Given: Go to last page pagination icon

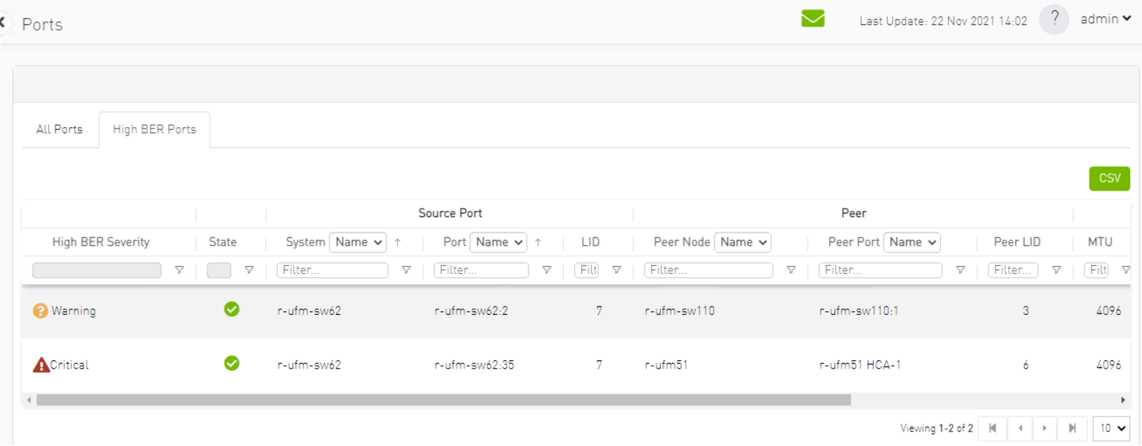Looking at the screenshot, I should [x=1072, y=428].
